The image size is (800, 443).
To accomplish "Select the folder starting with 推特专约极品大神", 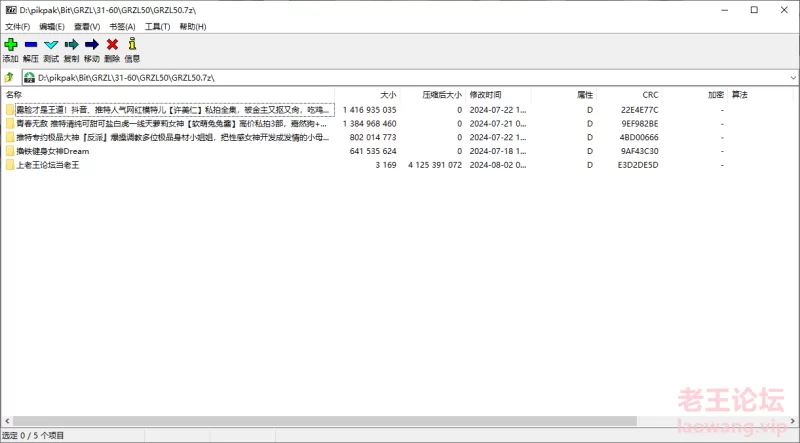I will [x=172, y=137].
